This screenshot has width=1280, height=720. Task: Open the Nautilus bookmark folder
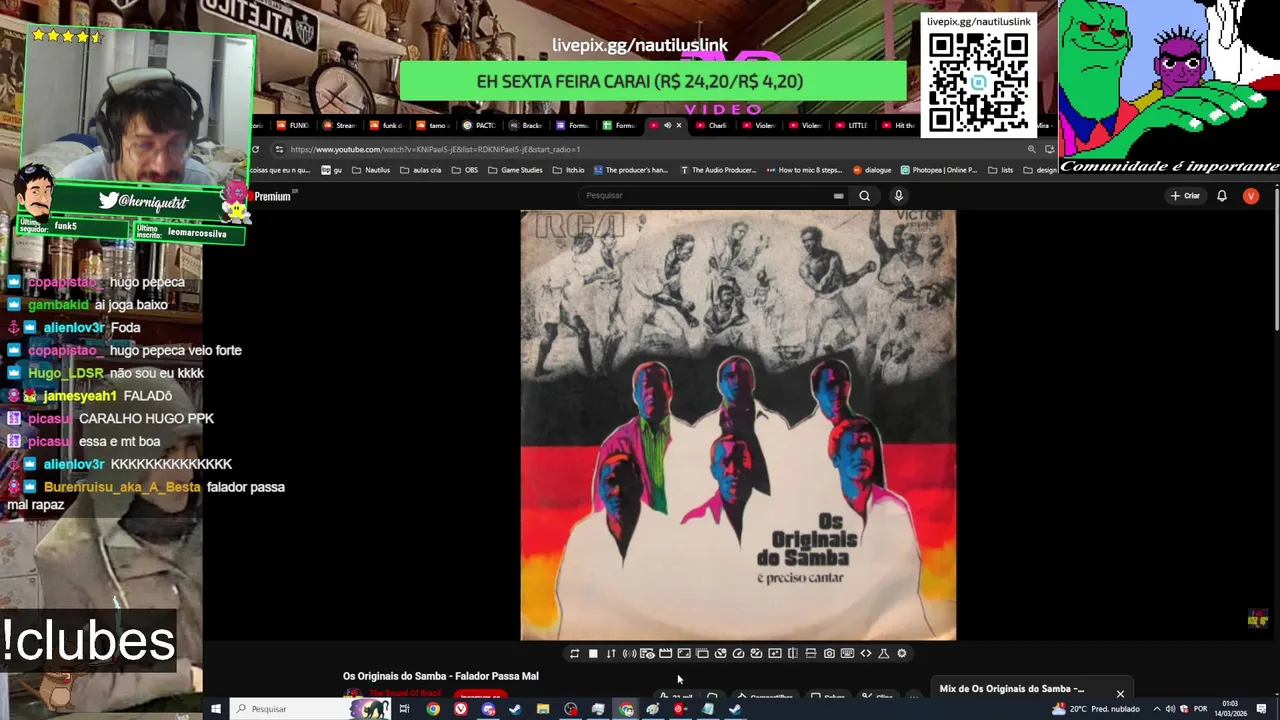[370, 170]
